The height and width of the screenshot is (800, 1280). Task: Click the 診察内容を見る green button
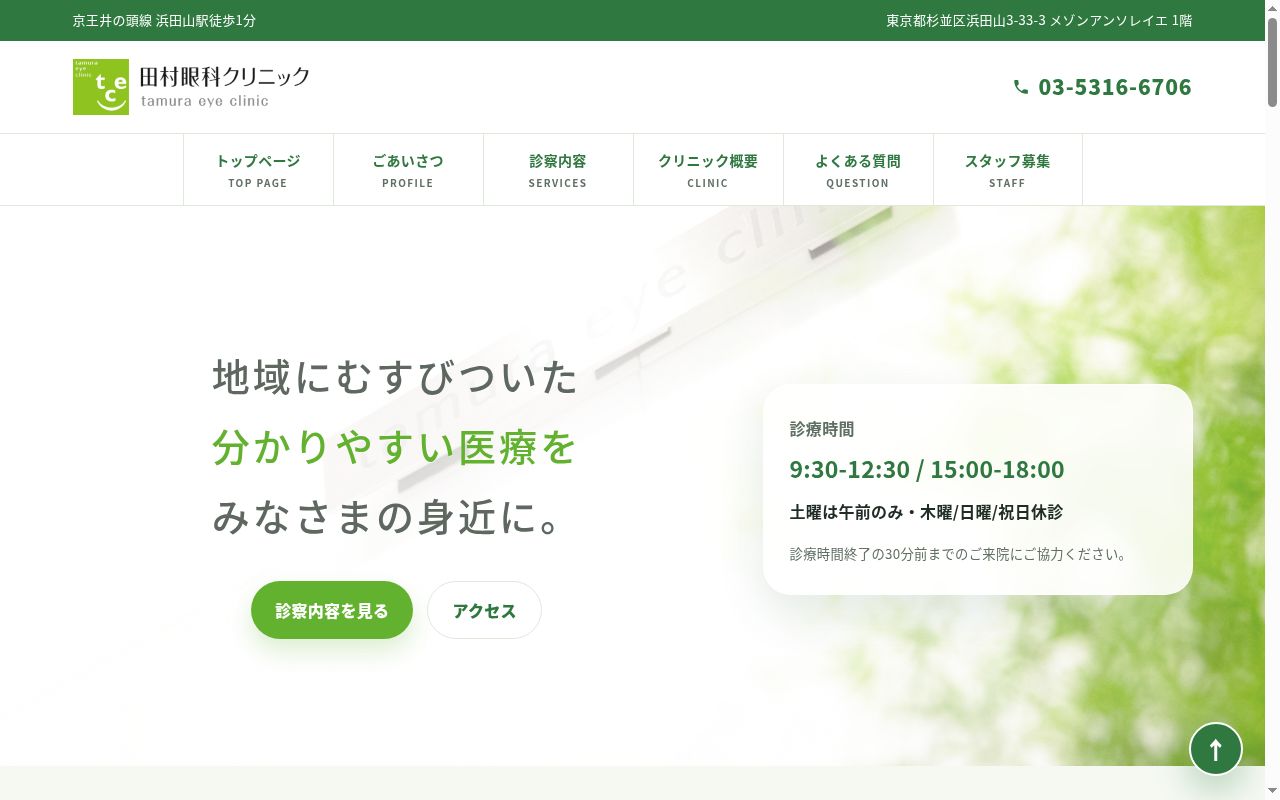332,610
